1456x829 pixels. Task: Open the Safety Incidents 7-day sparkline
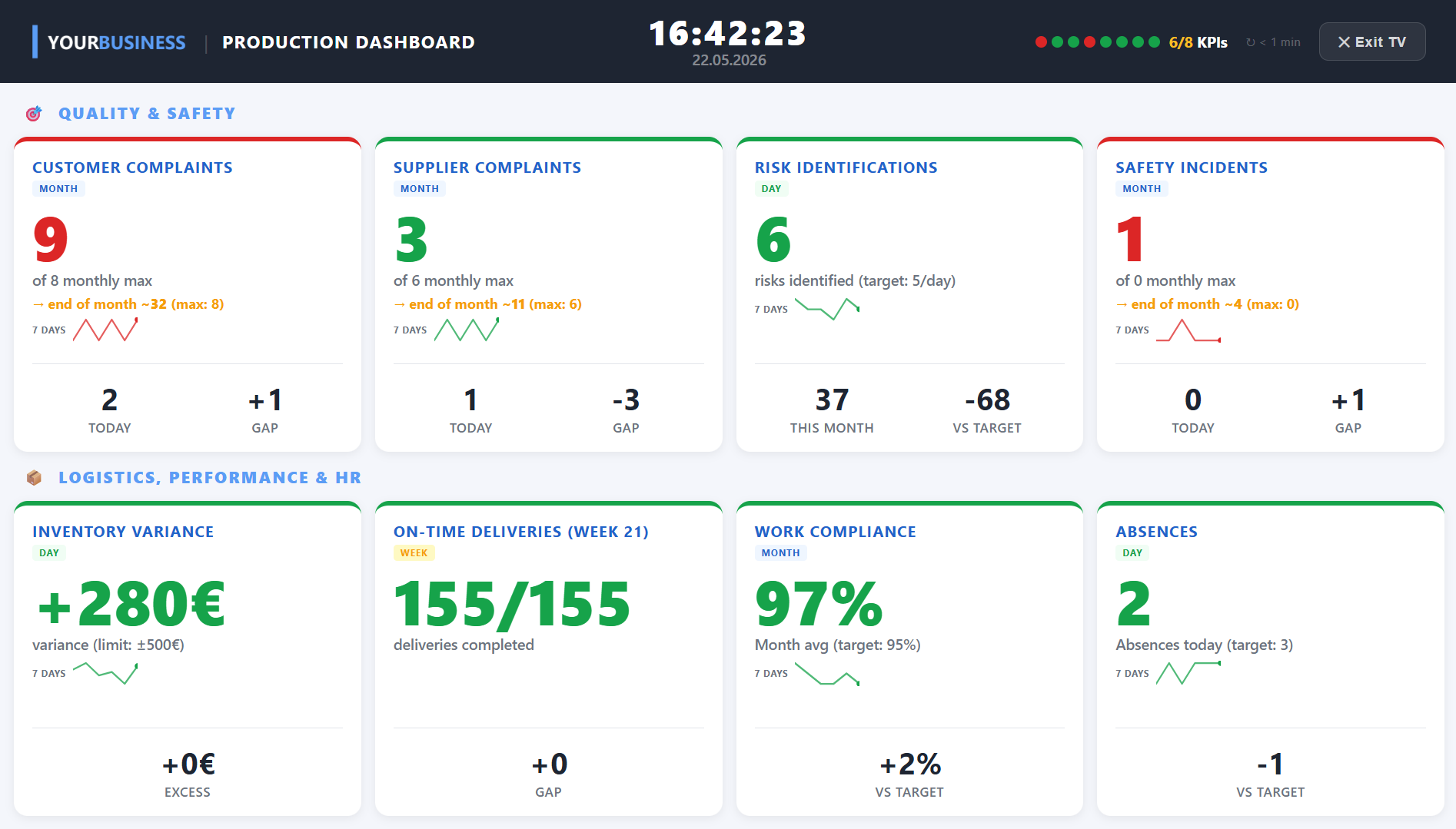(x=1188, y=330)
